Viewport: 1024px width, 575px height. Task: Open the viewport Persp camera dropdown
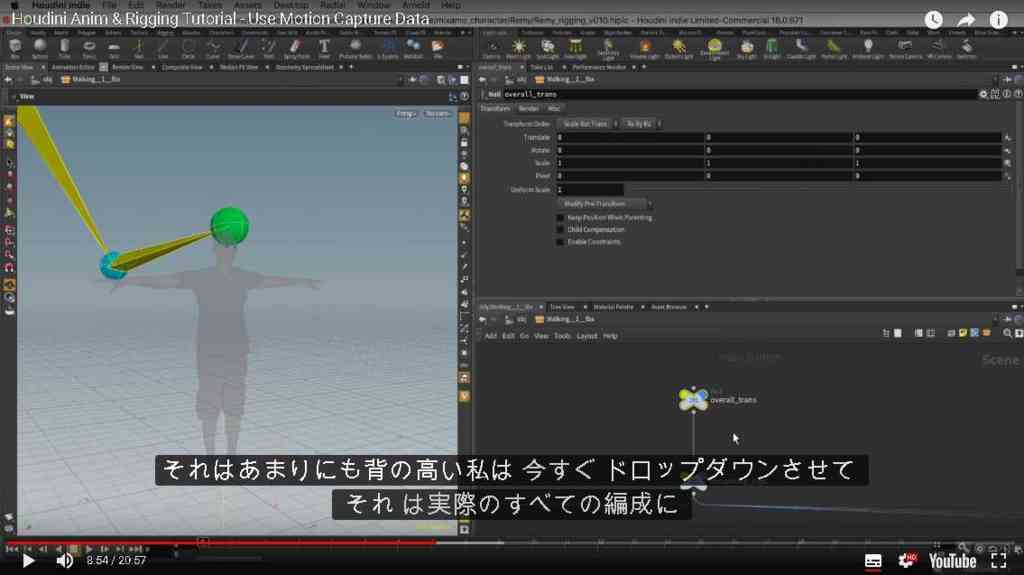406,114
